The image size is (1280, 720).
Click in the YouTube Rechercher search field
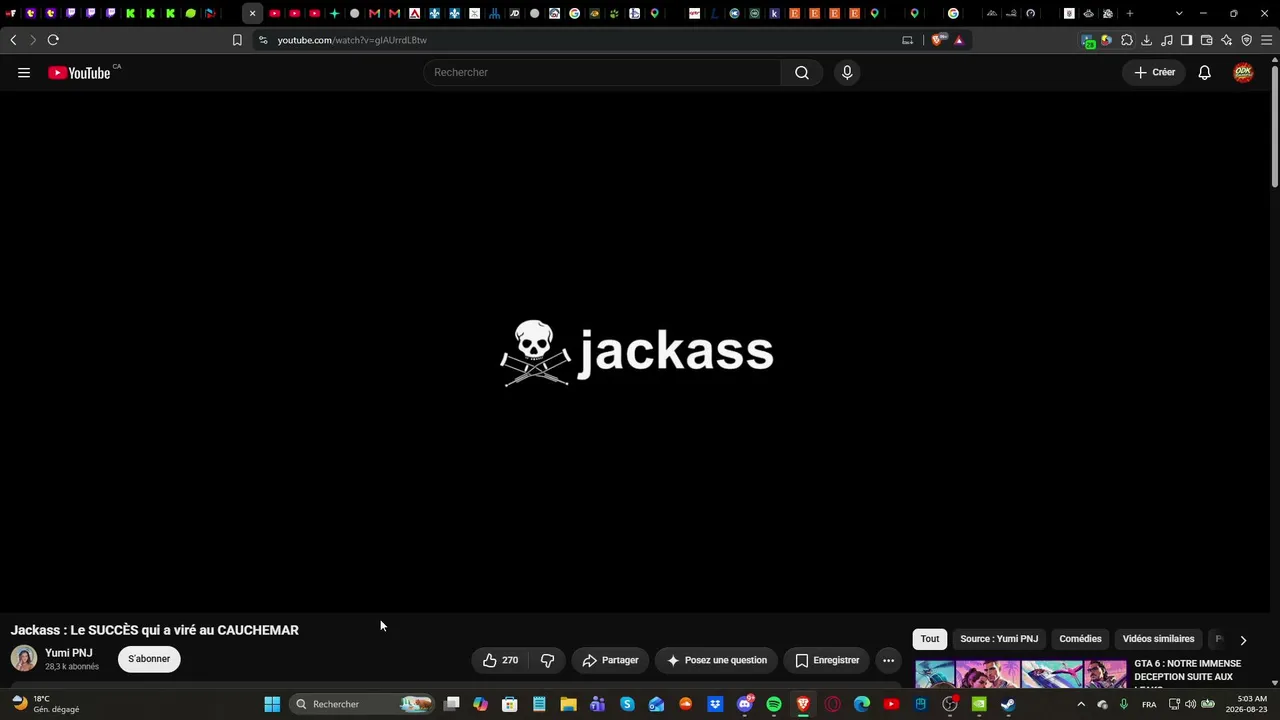pos(602,72)
